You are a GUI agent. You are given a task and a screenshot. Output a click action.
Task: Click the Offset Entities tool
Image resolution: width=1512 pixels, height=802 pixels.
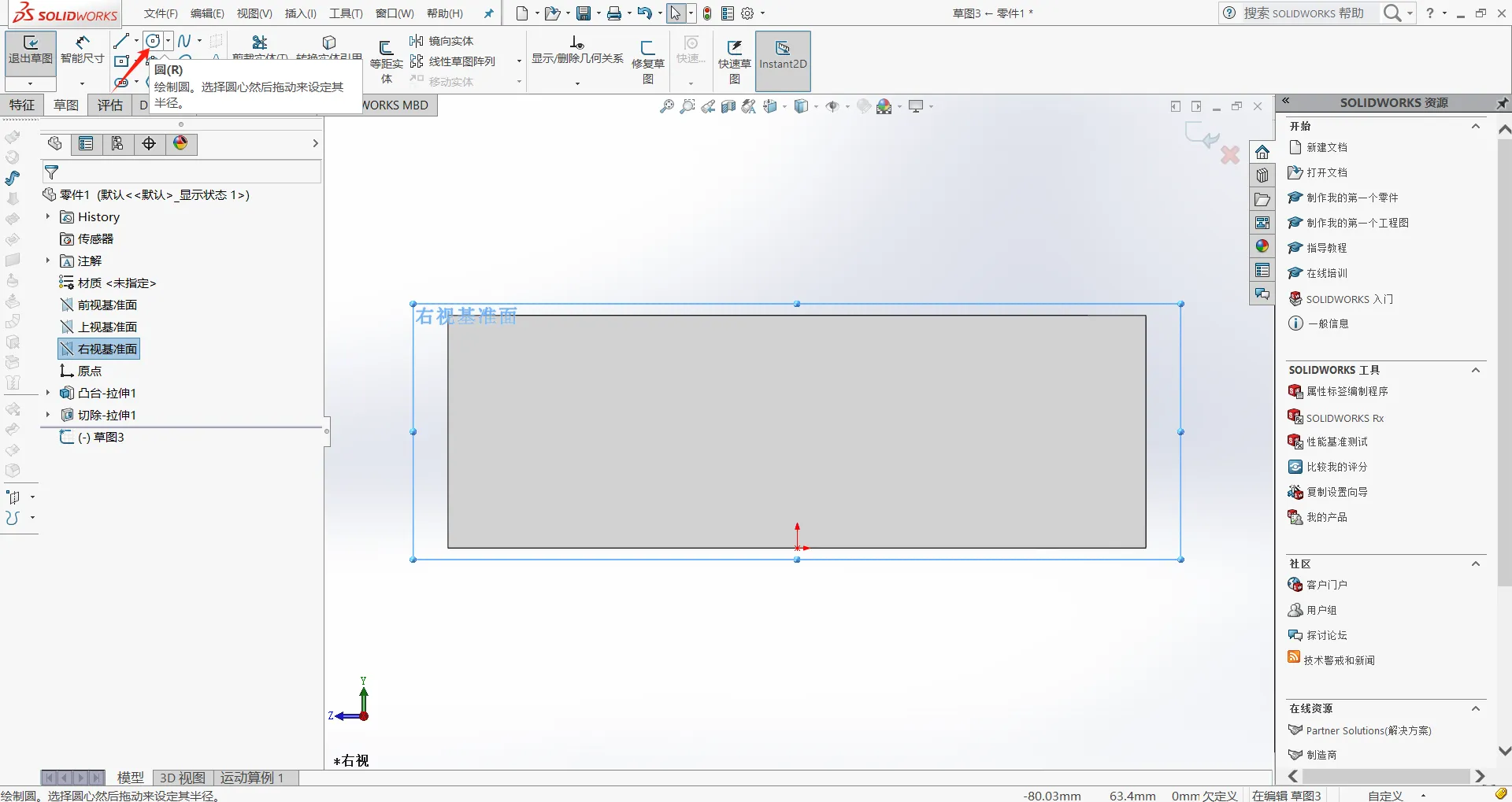coord(386,62)
